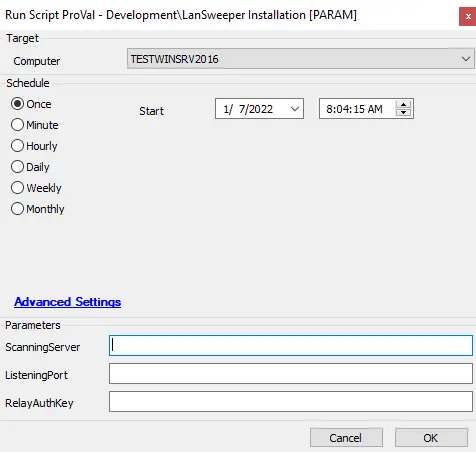
Task: Decrease start time with down spinner arrow
Action: (404, 112)
